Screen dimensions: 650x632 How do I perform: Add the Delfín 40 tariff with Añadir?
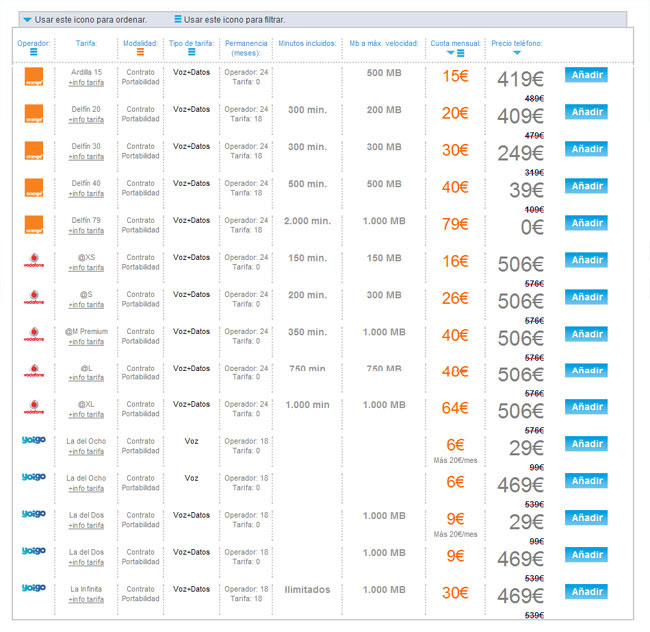click(586, 186)
